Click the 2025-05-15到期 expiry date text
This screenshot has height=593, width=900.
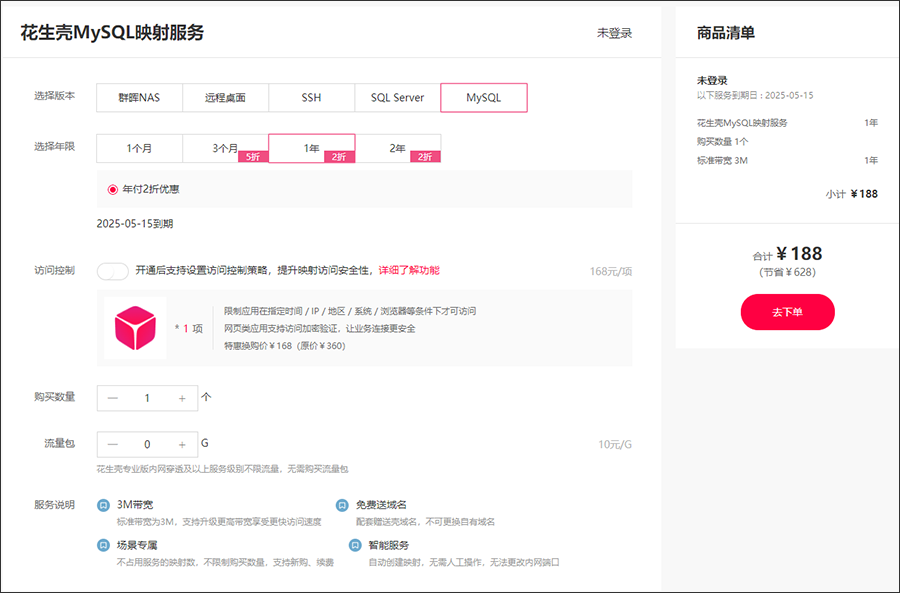135,224
